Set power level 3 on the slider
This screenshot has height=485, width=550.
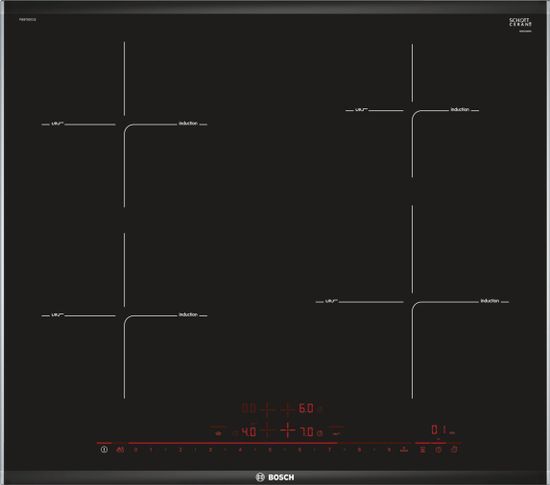pos(210,450)
